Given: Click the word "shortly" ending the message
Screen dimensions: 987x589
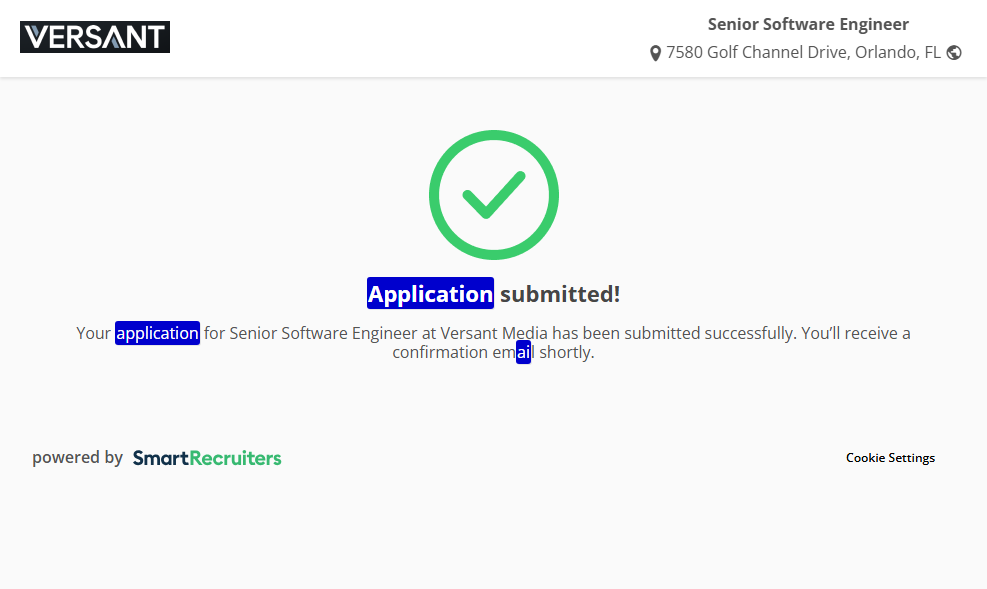Looking at the screenshot, I should pyautogui.click(x=564, y=353).
